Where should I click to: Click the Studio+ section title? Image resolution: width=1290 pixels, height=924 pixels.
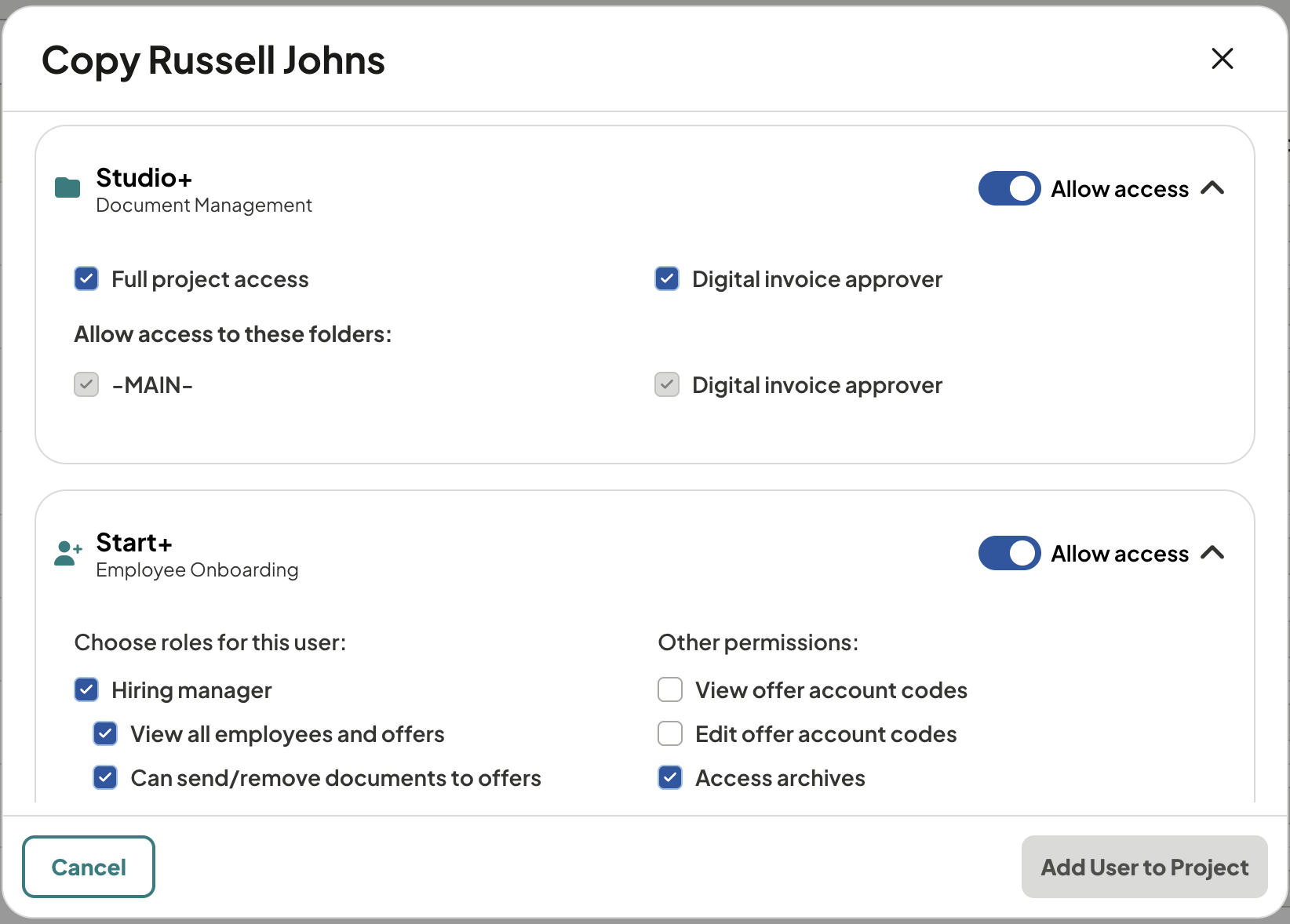coord(144,178)
